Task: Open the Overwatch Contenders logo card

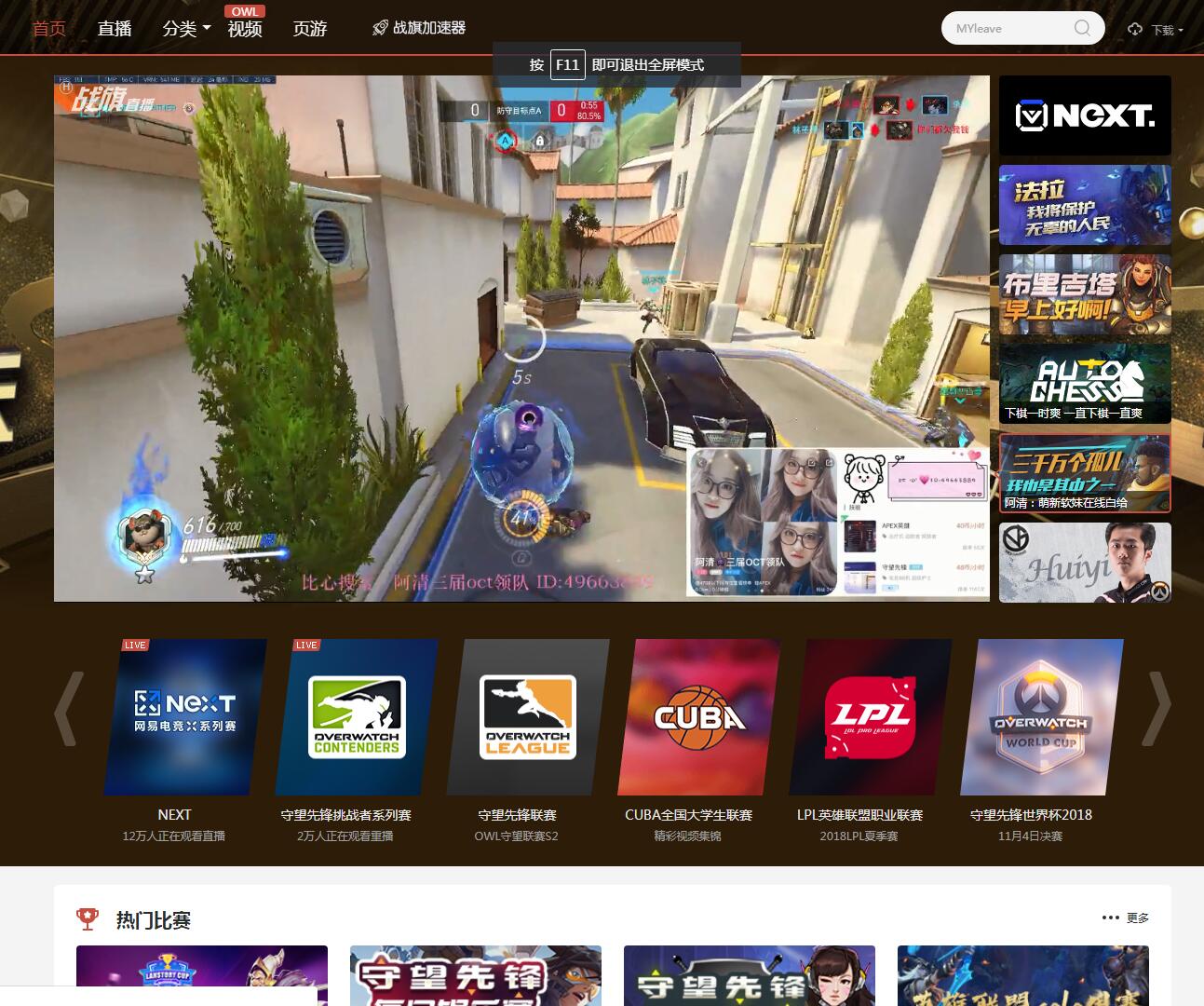Action: (x=357, y=716)
